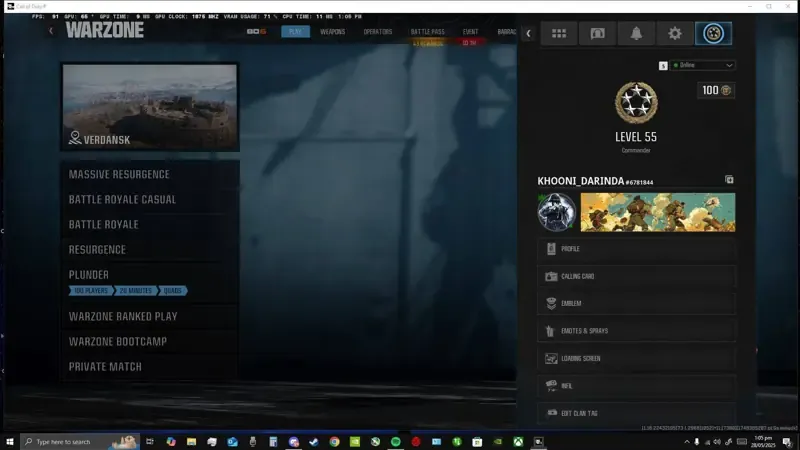This screenshot has height=450, width=800.
Task: Open the games grid menu icon
Action: [x=559, y=34]
